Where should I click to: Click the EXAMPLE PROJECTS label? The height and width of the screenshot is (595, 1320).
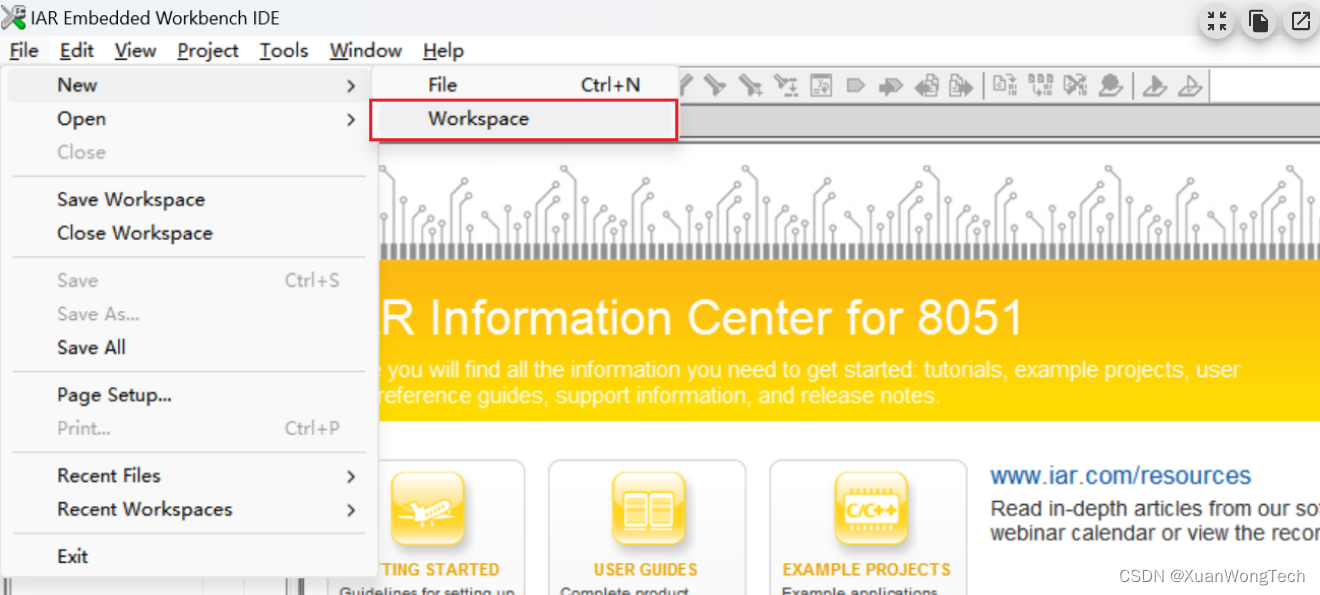pyautogui.click(x=867, y=570)
